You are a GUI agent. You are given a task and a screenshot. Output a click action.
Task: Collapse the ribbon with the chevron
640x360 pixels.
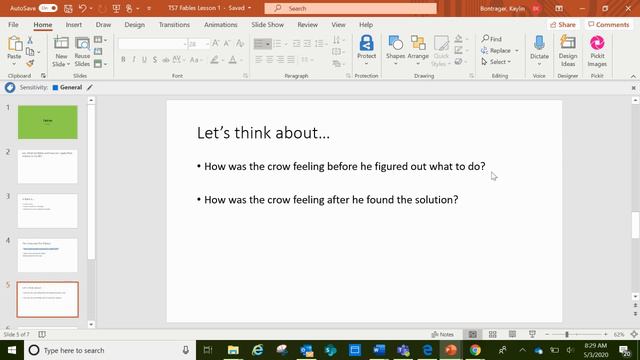pyautogui.click(x=633, y=76)
